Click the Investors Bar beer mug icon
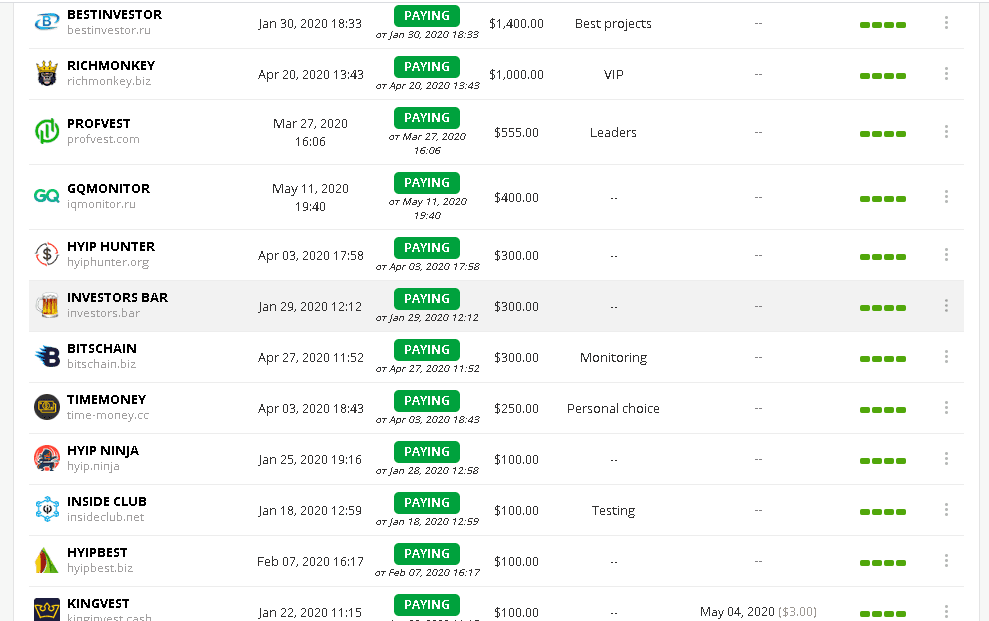Screen dimensions: 989x621 [x=47, y=305]
